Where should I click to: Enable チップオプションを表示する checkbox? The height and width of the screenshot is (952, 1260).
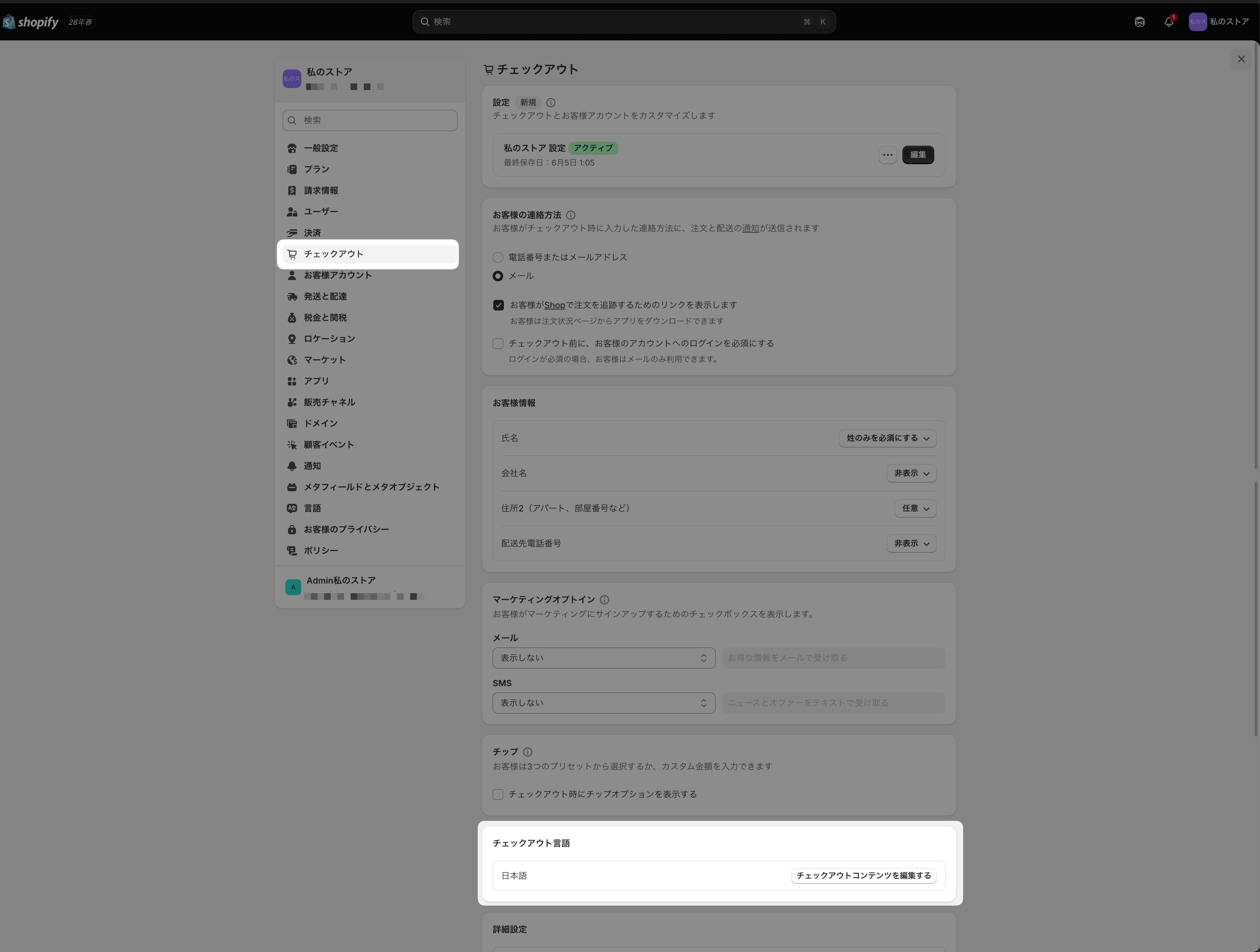[497, 794]
